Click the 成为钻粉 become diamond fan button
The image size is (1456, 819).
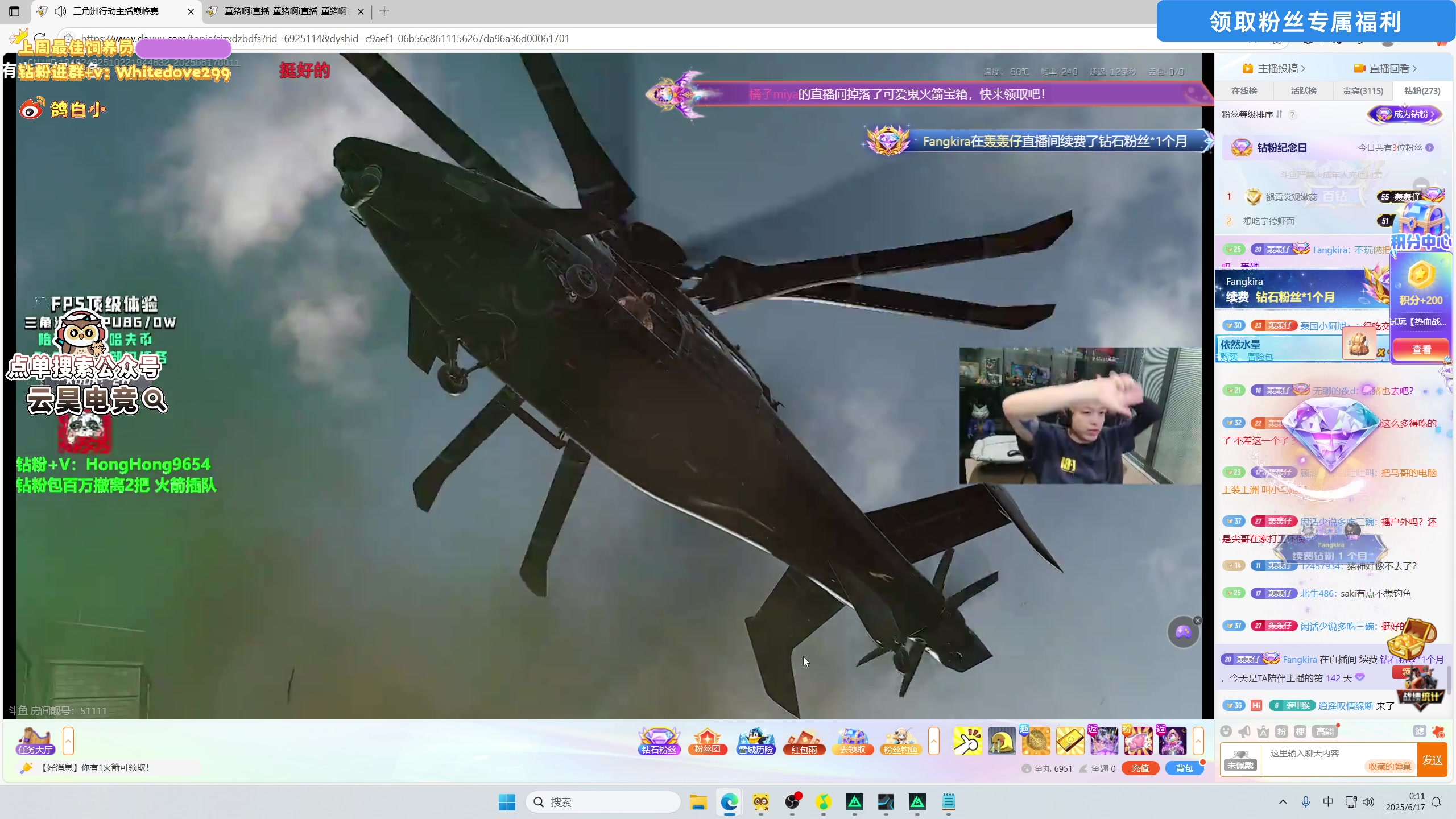(1405, 114)
